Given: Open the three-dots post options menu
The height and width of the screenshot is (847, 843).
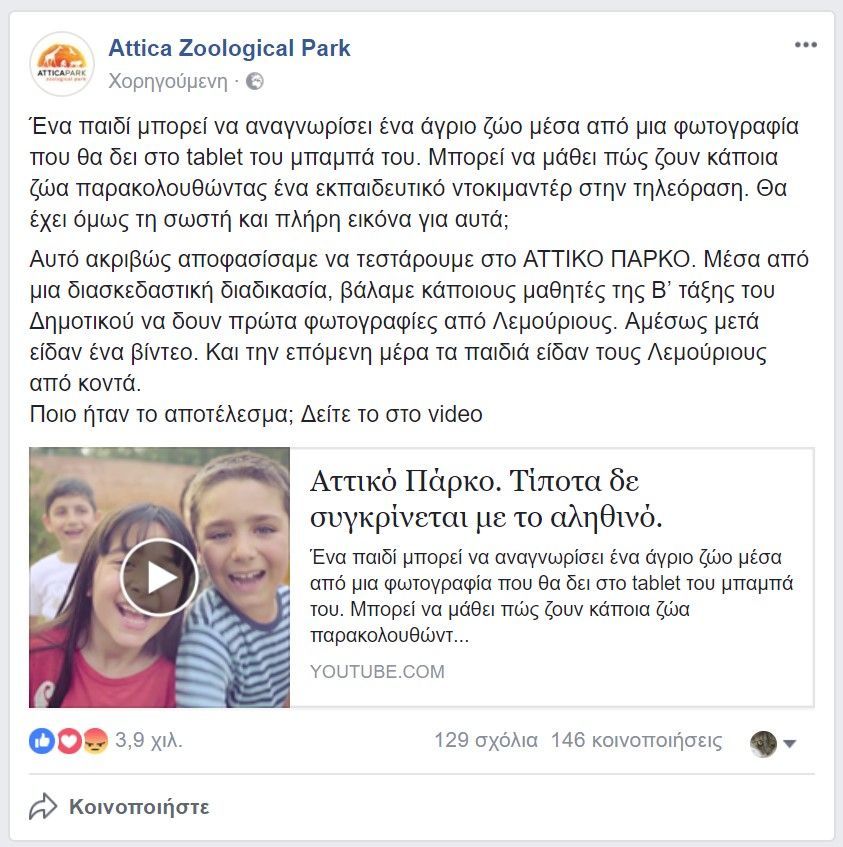Looking at the screenshot, I should click(805, 45).
